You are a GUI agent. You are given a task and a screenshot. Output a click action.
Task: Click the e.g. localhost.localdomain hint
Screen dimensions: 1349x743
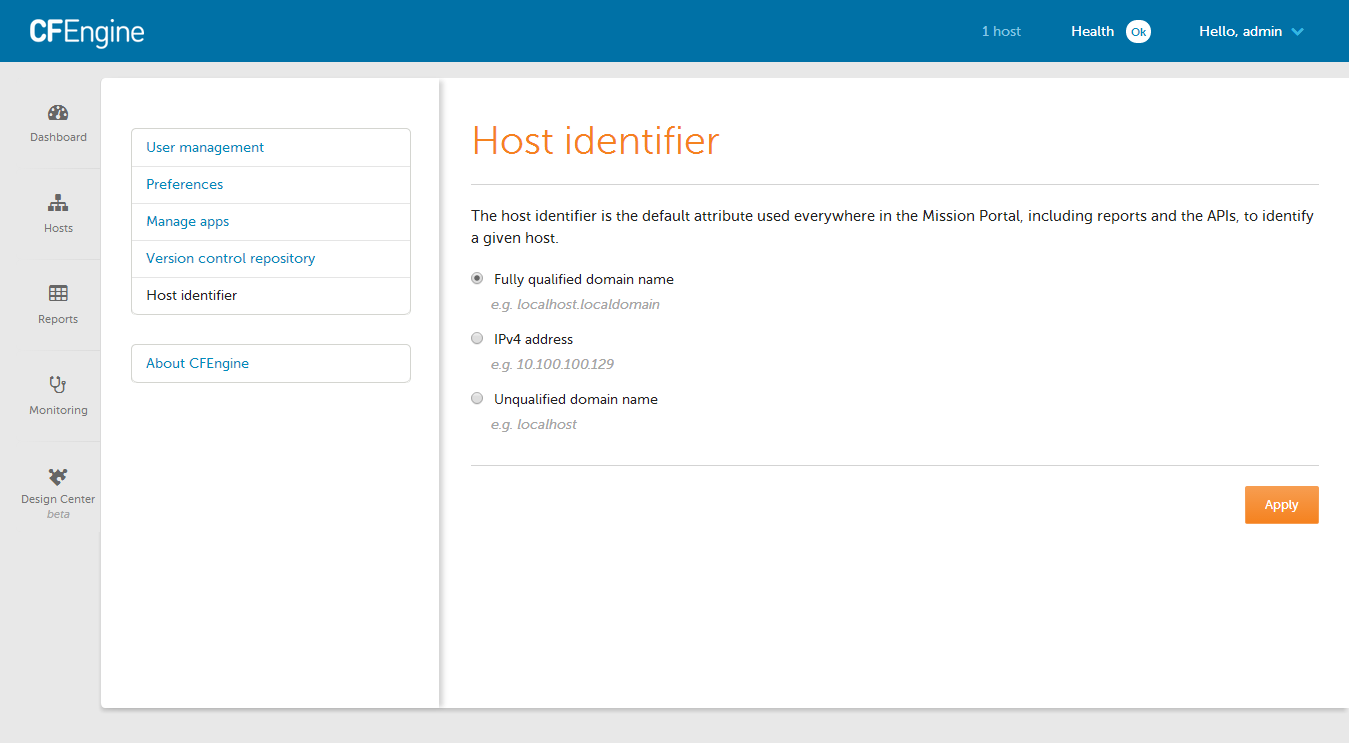[x=575, y=304]
